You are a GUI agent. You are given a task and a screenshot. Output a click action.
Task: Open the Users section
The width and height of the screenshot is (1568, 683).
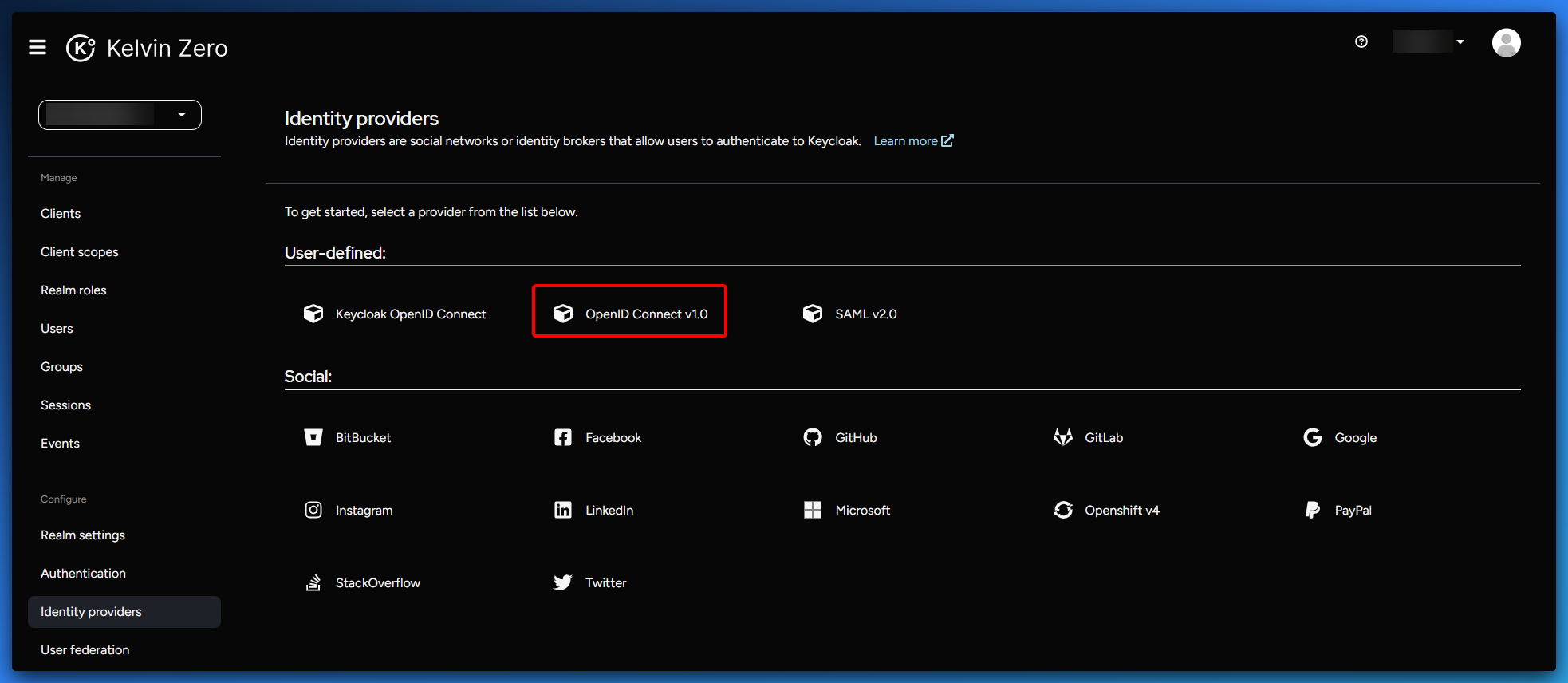tap(57, 329)
